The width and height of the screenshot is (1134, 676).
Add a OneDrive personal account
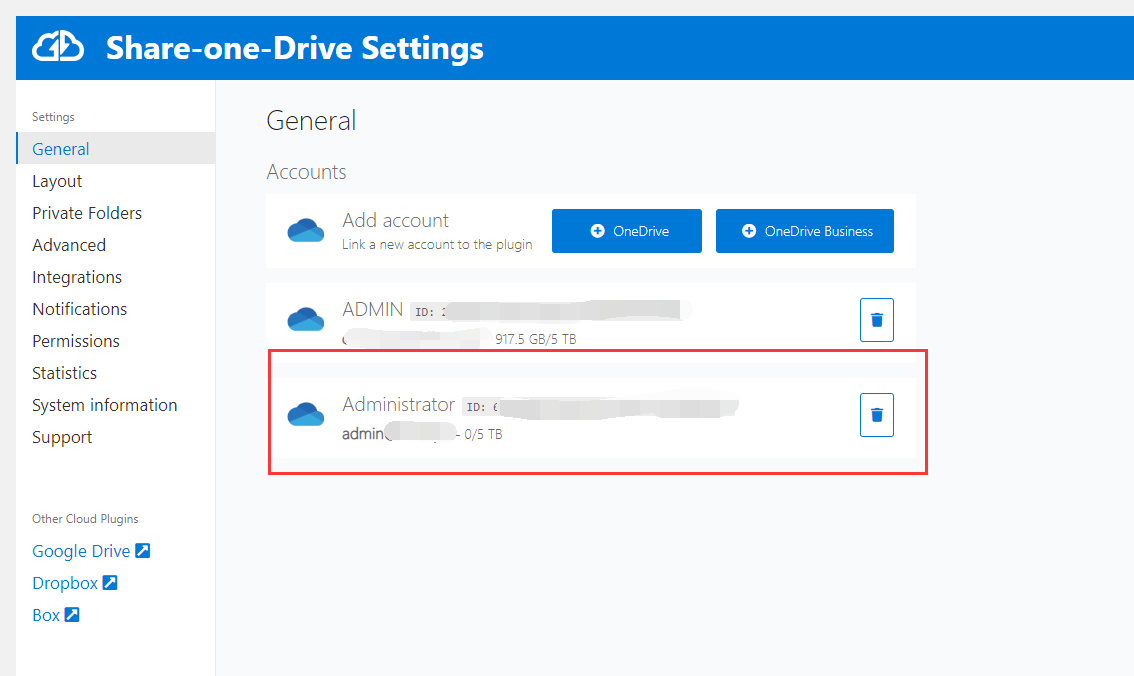point(626,231)
